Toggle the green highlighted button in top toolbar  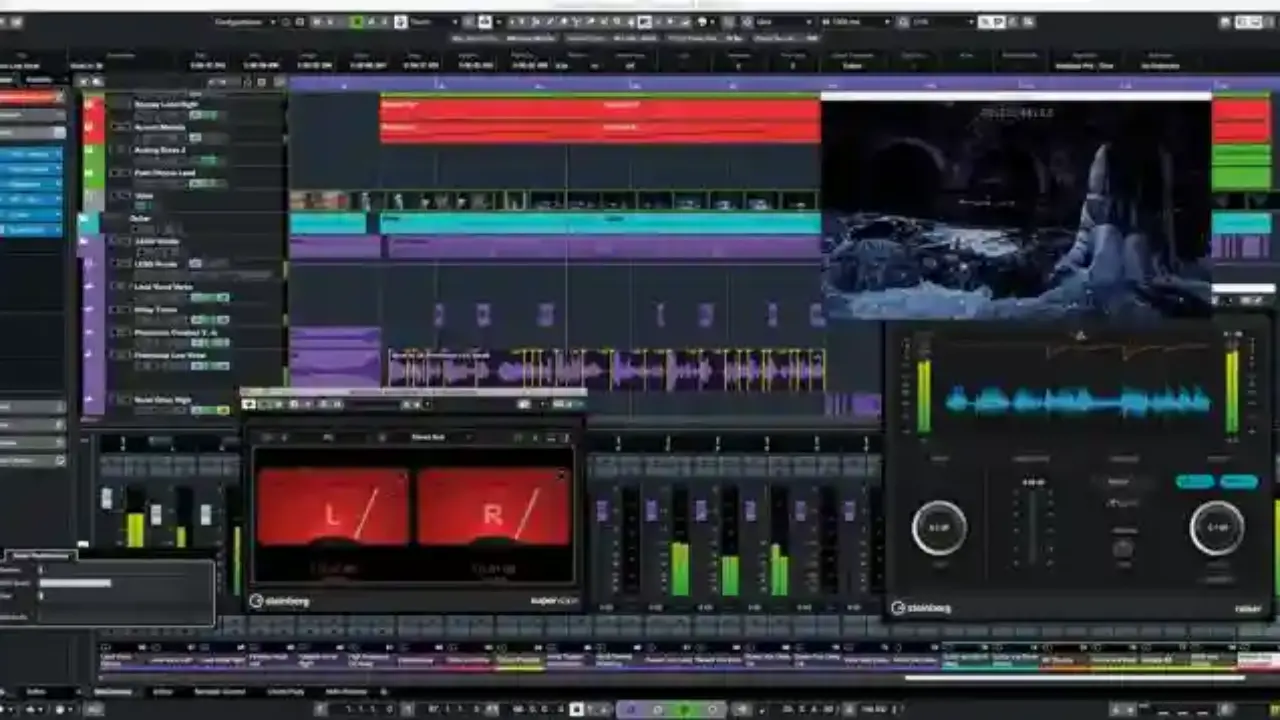[x=357, y=21]
